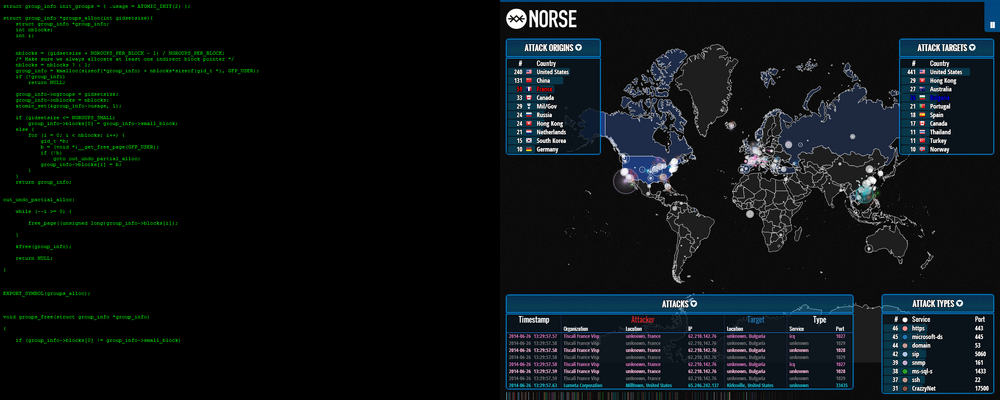
Task: Click the sip service color dot
Action: tap(905, 353)
